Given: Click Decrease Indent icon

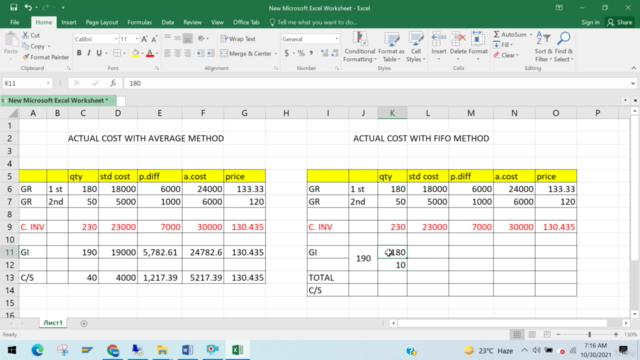Looking at the screenshot, I should point(200,53).
